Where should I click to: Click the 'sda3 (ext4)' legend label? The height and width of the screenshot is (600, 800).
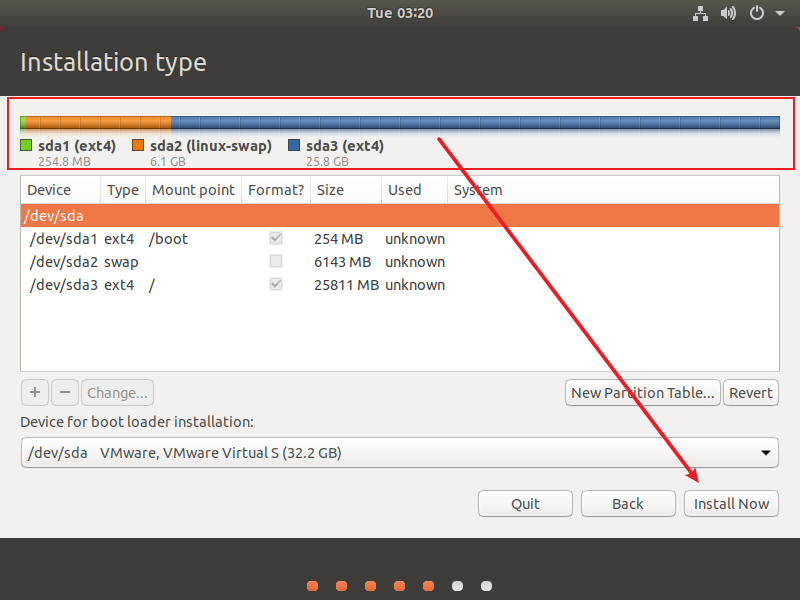coord(345,146)
